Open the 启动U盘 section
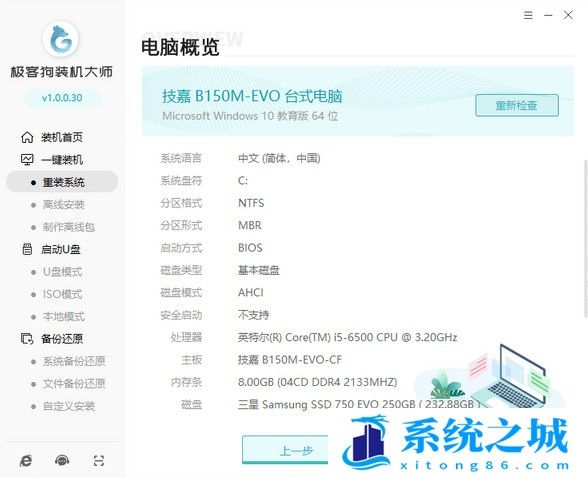This screenshot has height=478, width=588. [x=61, y=249]
